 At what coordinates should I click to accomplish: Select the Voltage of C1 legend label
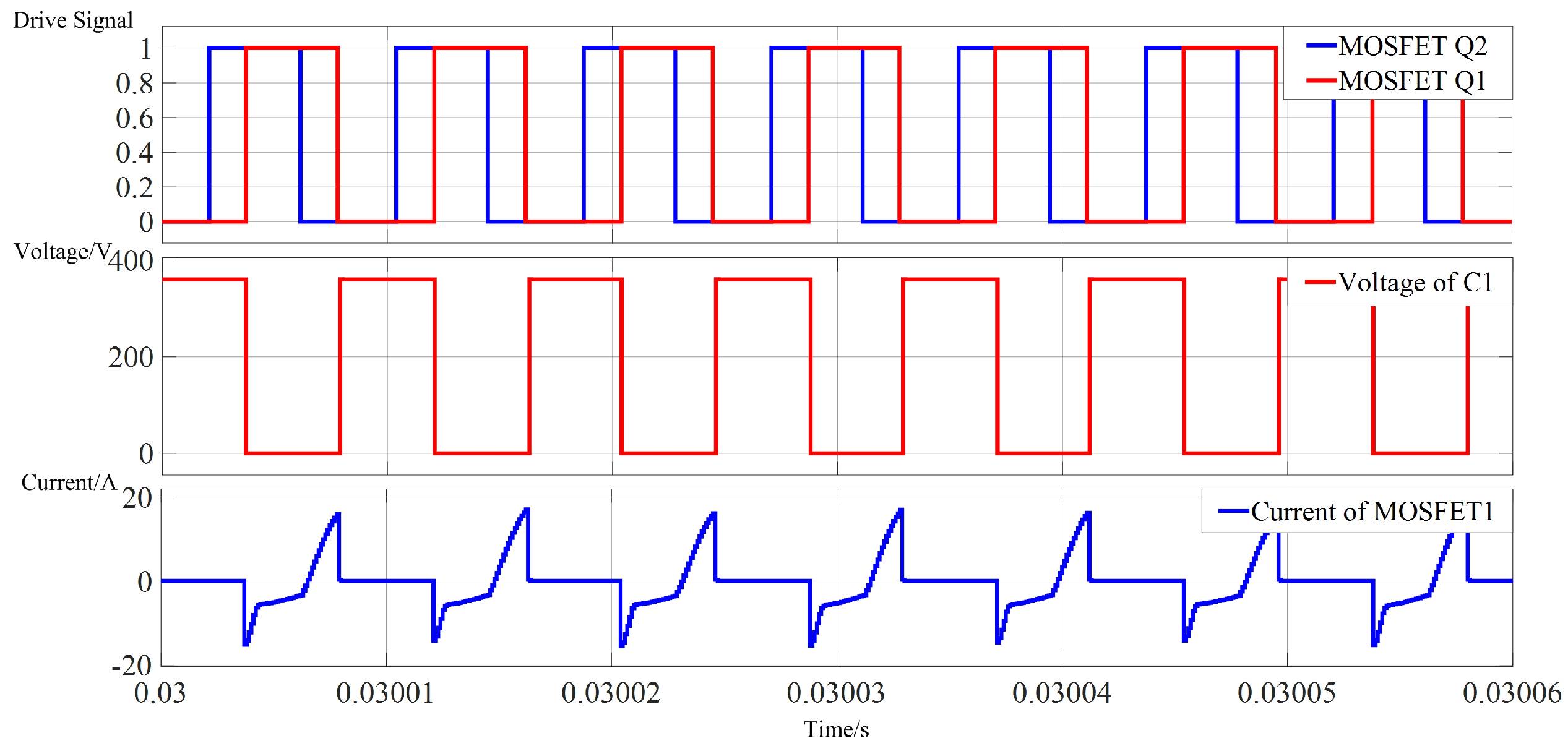pos(1415,282)
